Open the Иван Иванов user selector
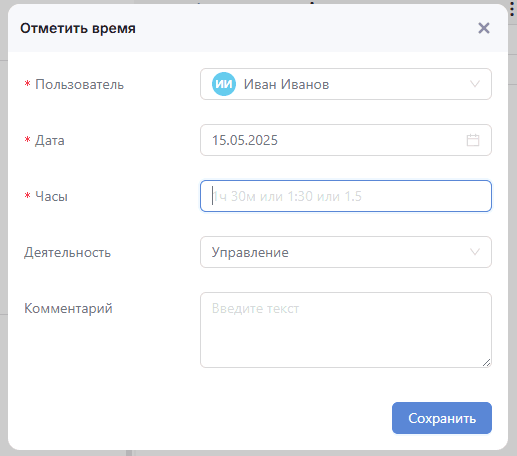Viewport: 517px width, 456px height. (x=346, y=84)
